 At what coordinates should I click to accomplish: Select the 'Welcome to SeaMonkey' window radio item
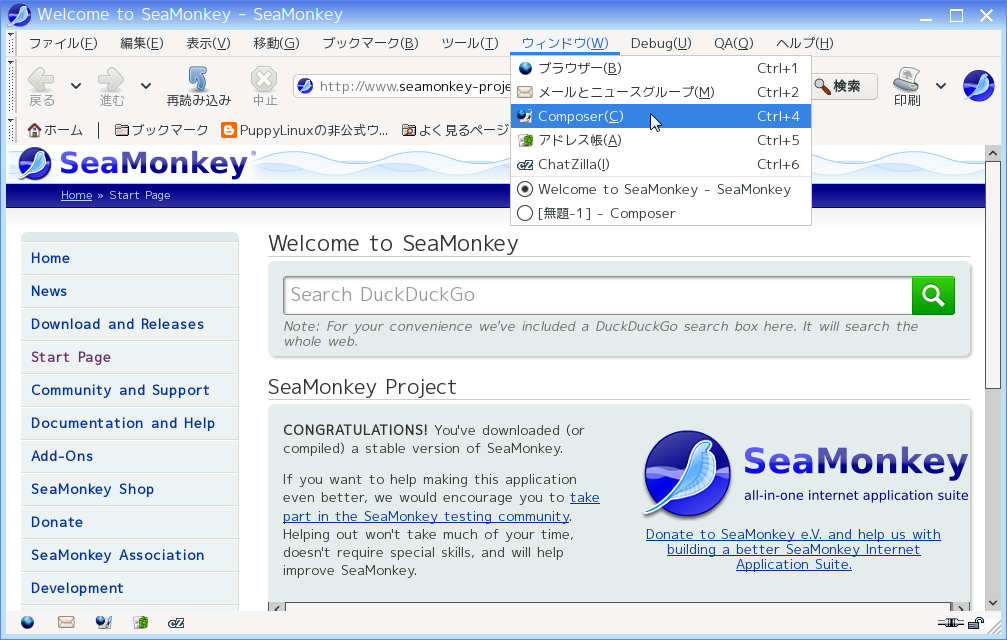[661, 189]
